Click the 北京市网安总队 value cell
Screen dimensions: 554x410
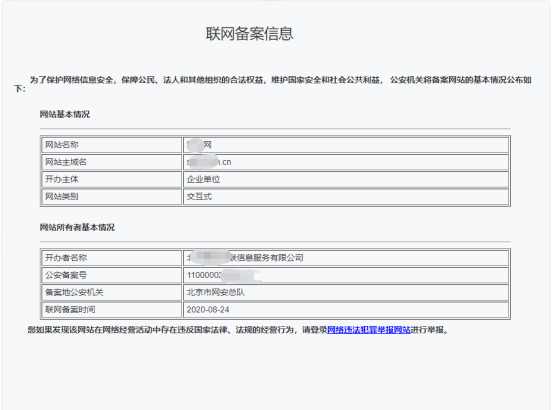(x=346, y=293)
